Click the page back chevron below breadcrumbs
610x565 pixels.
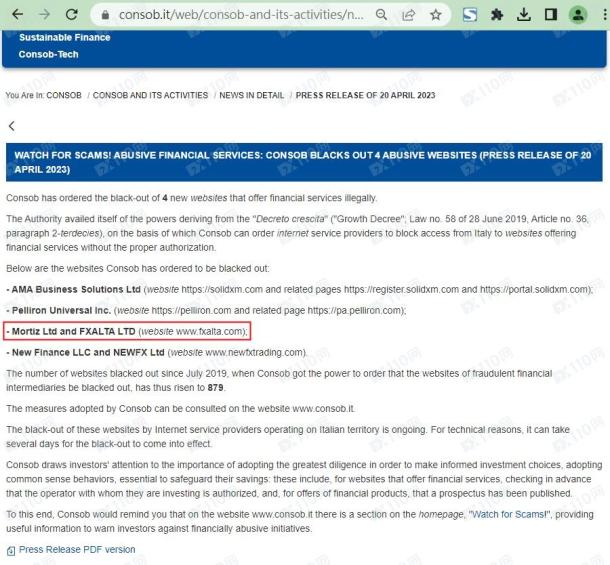point(12,126)
